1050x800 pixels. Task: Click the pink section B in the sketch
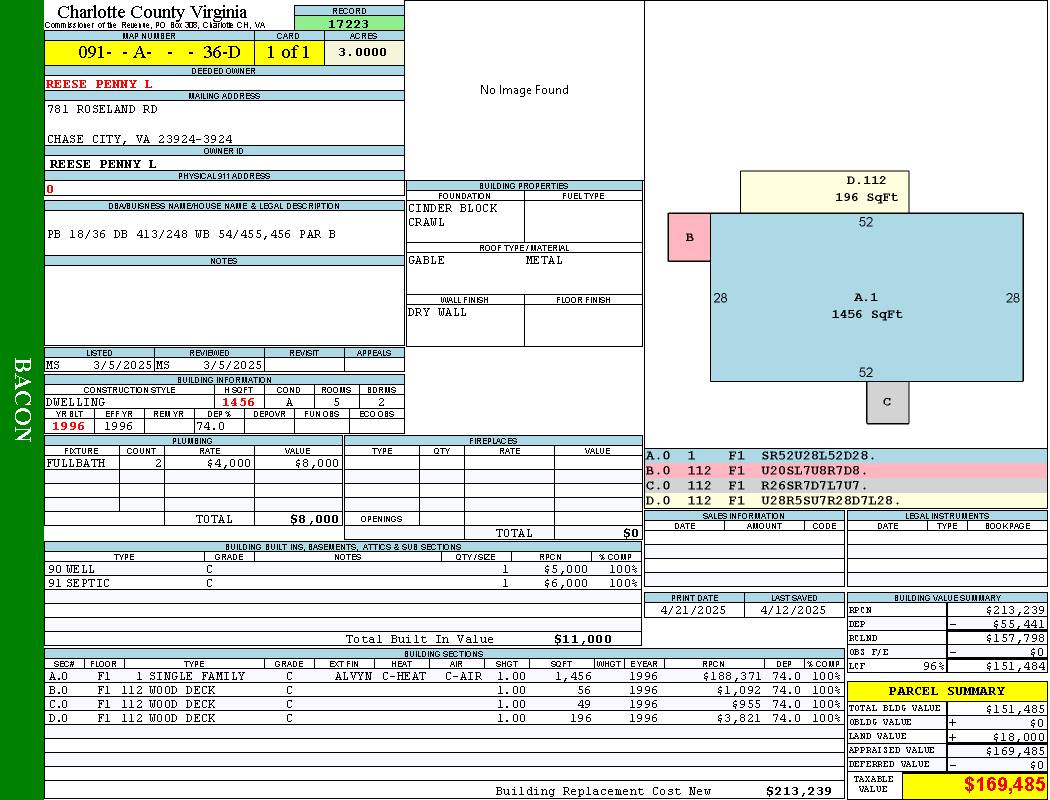pyautogui.click(x=689, y=238)
